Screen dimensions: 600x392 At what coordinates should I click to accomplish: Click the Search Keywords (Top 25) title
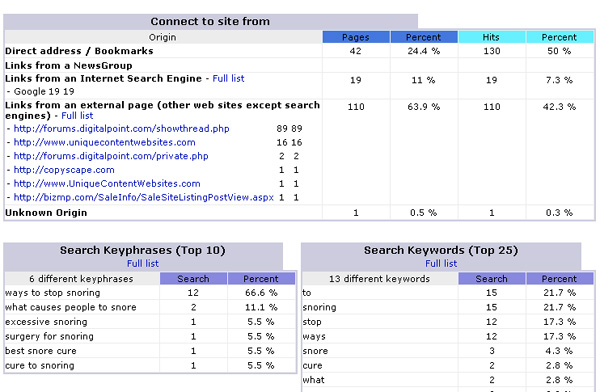coord(441,250)
